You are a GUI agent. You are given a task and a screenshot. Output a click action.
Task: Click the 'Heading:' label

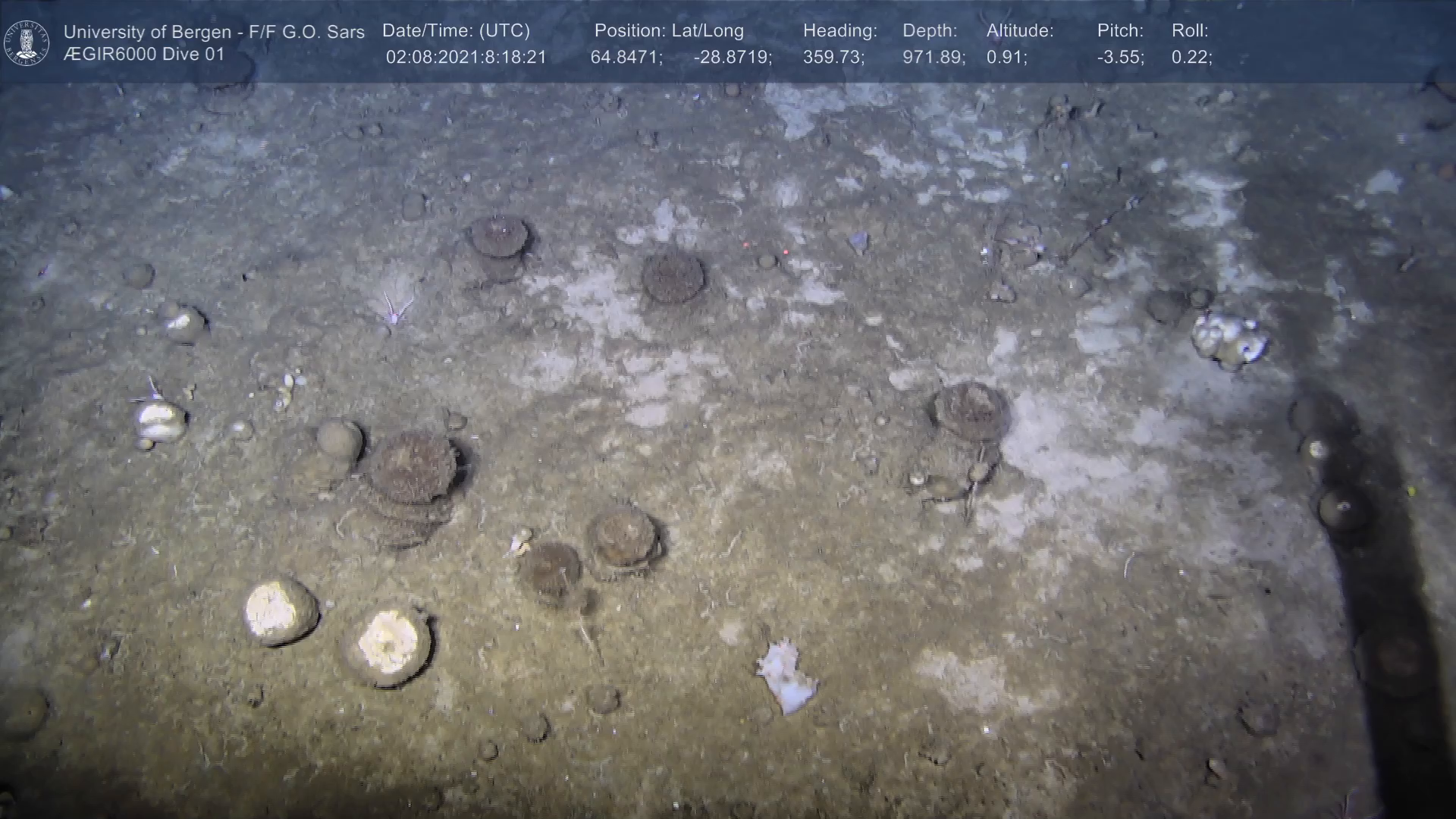point(839,31)
